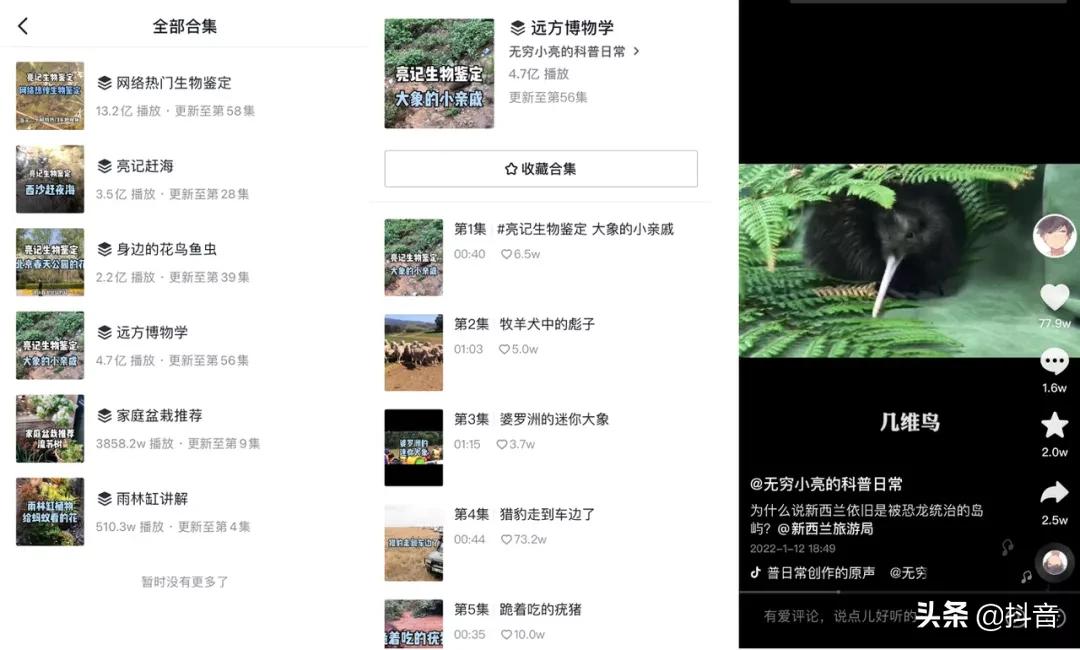Go back from the 全部合集 page
This screenshot has height=650, width=1080.
(22, 26)
